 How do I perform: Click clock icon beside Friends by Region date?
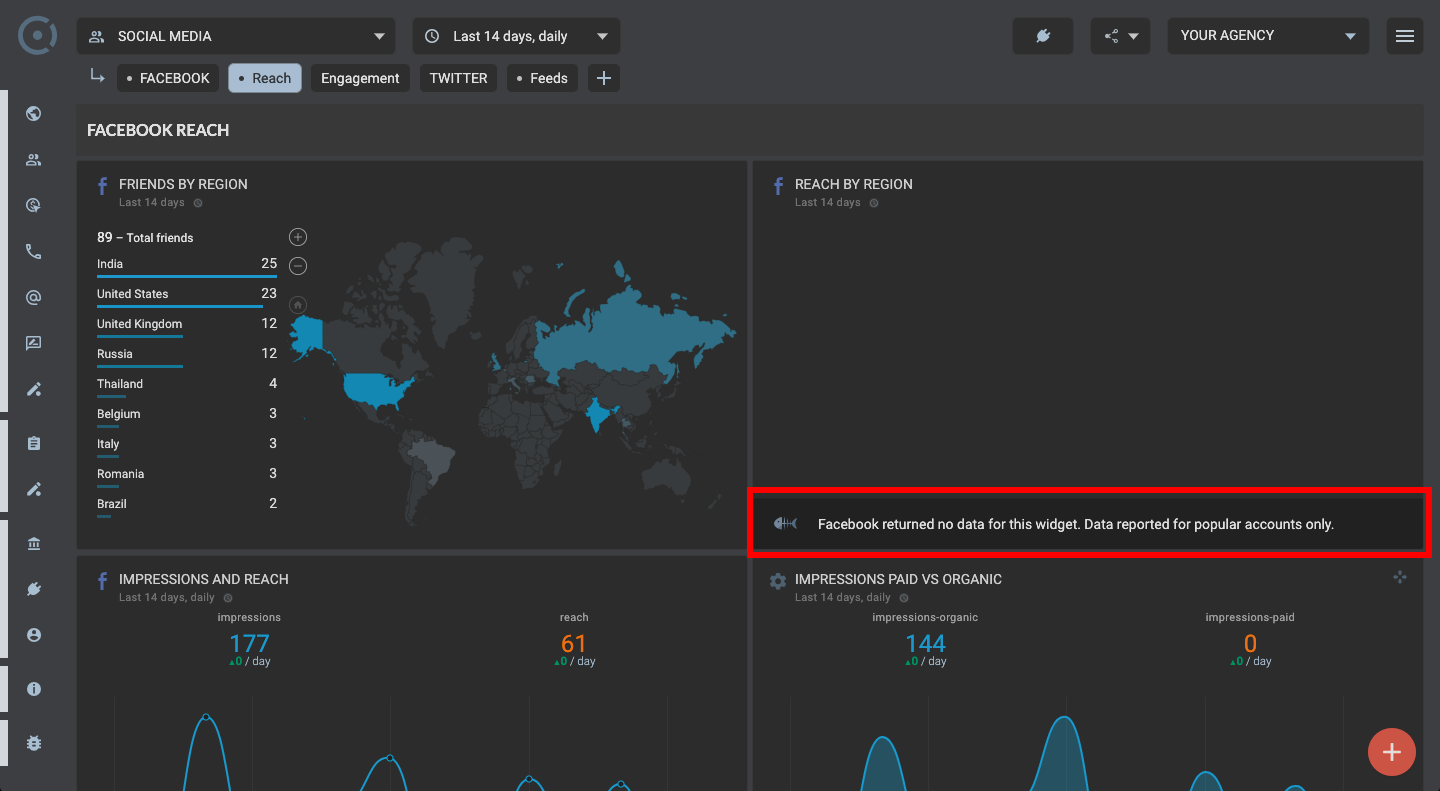click(198, 203)
